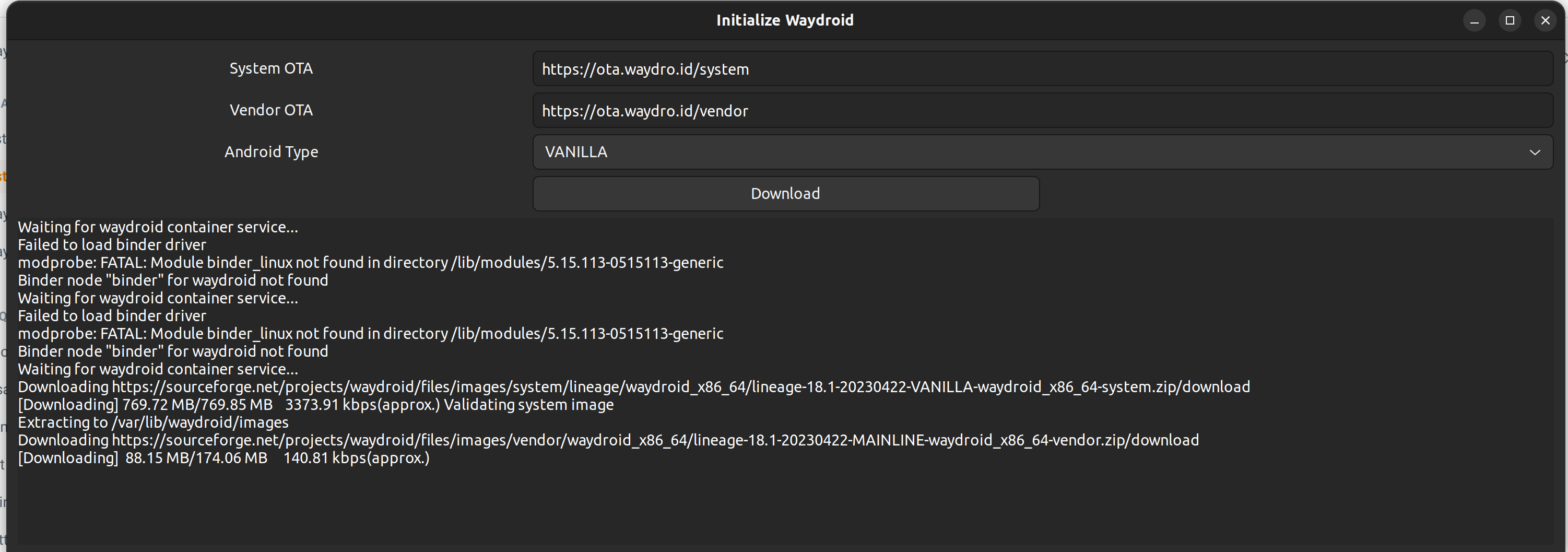Viewport: 1568px width, 552px height.
Task: Click the Download button
Action: 786,194
